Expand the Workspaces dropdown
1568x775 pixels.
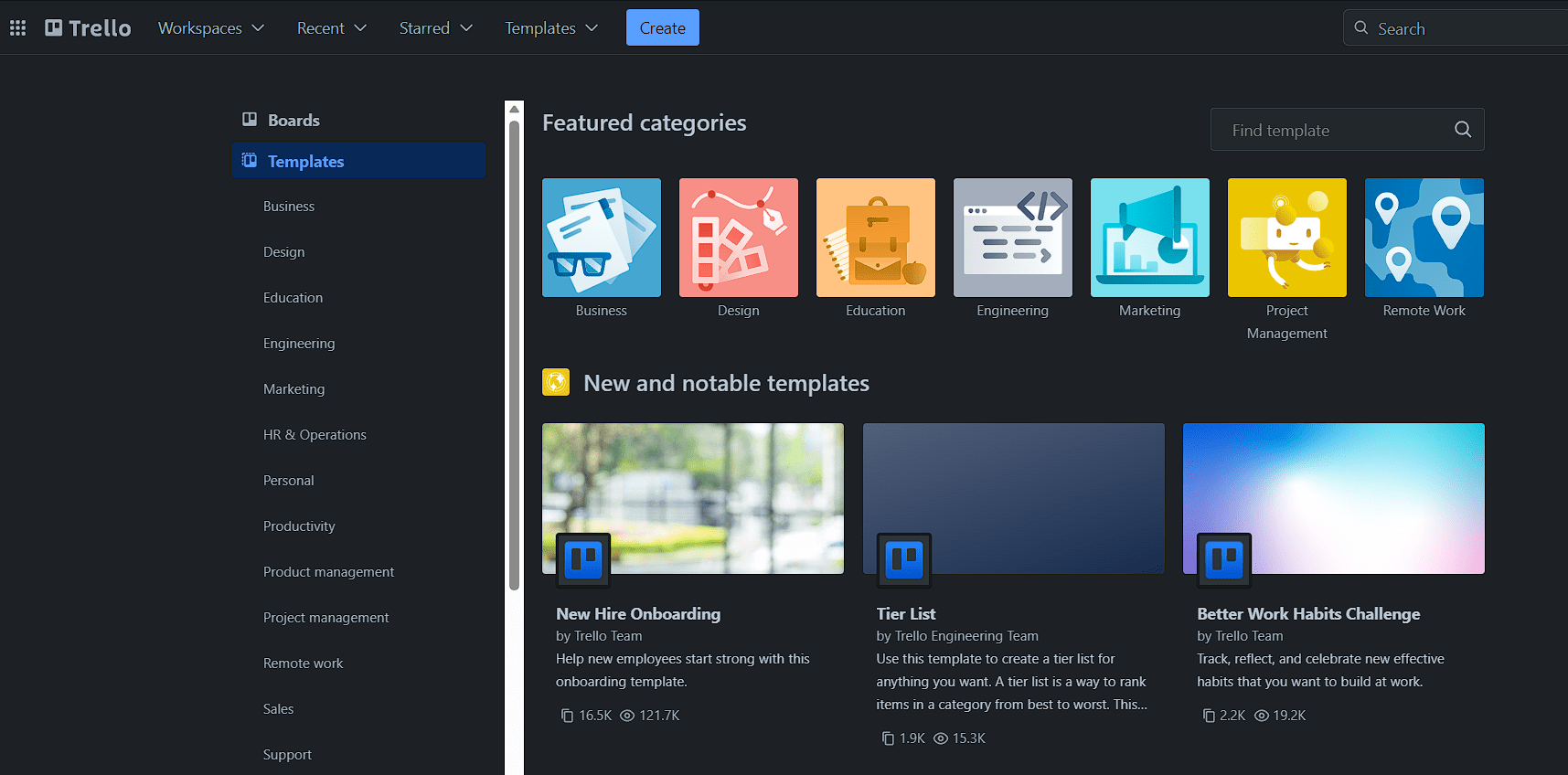211,28
